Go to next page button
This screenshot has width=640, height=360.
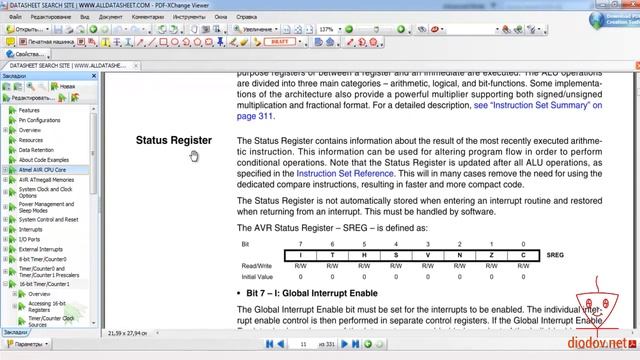344,344
